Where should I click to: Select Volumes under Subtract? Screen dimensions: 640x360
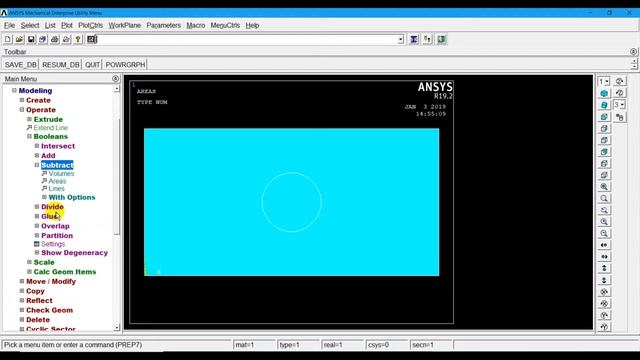tap(61, 173)
